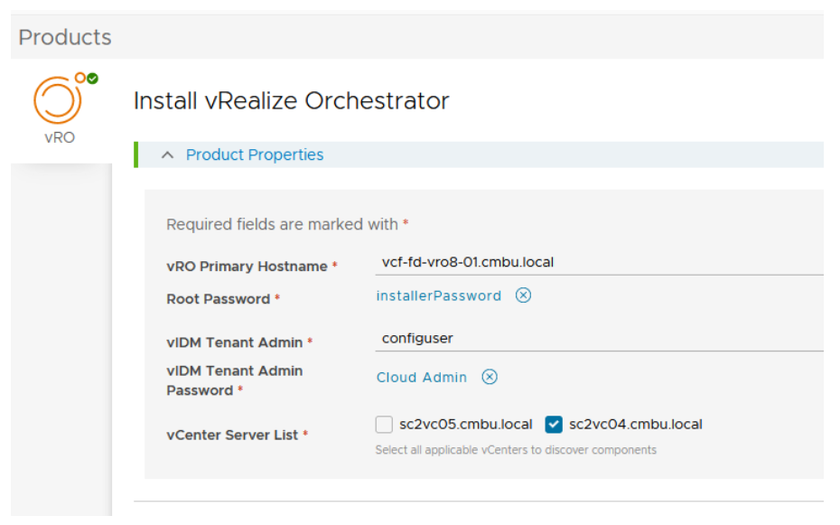Open the Cloud Admin password link
The width and height of the screenshot is (840, 525).
pos(421,377)
